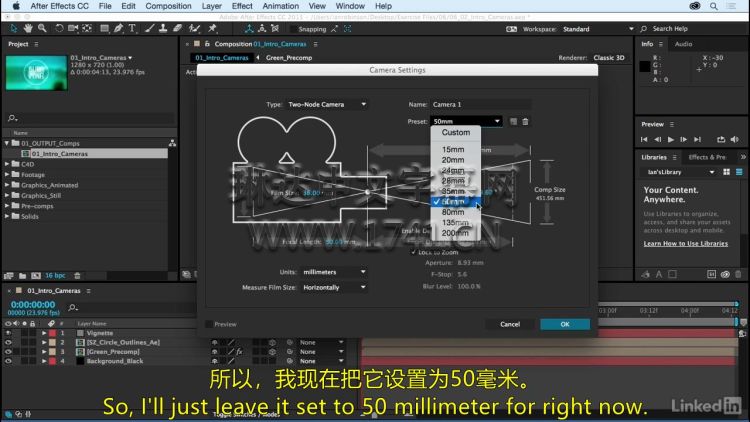Image resolution: width=750 pixels, height=422 pixels.
Task: Click the Local Axis Mode icon
Action: 249,29
